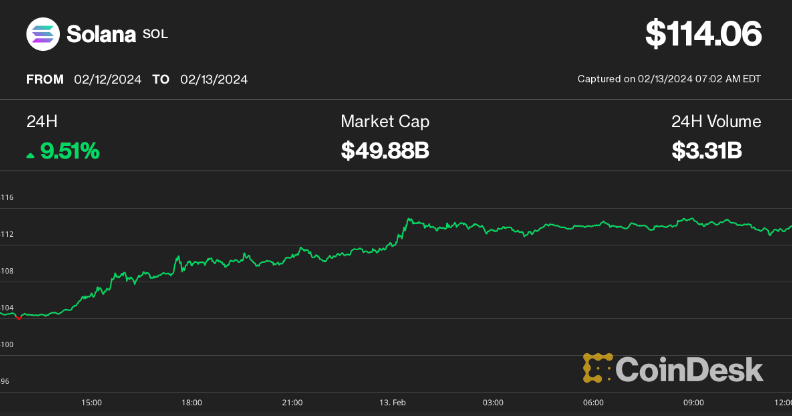This screenshot has height=416, width=792.
Task: Click the $49.88B market cap value
Action: point(385,150)
